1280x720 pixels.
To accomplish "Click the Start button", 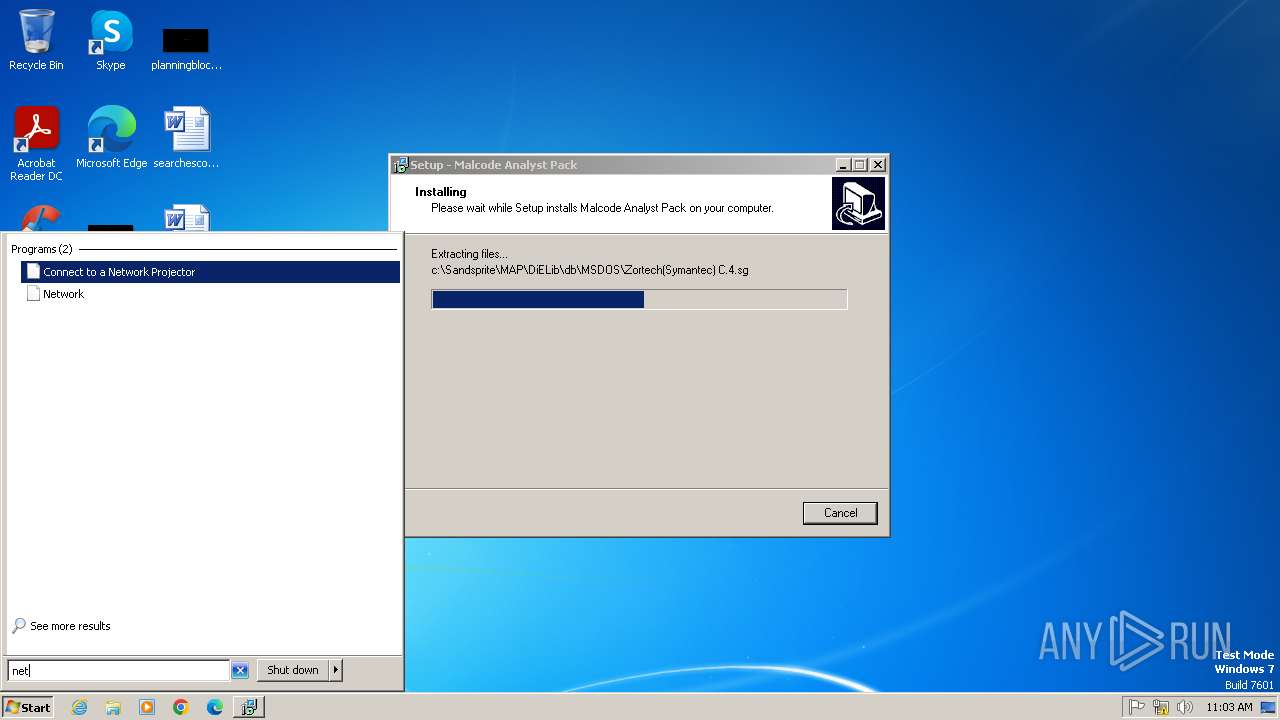I will 27,707.
